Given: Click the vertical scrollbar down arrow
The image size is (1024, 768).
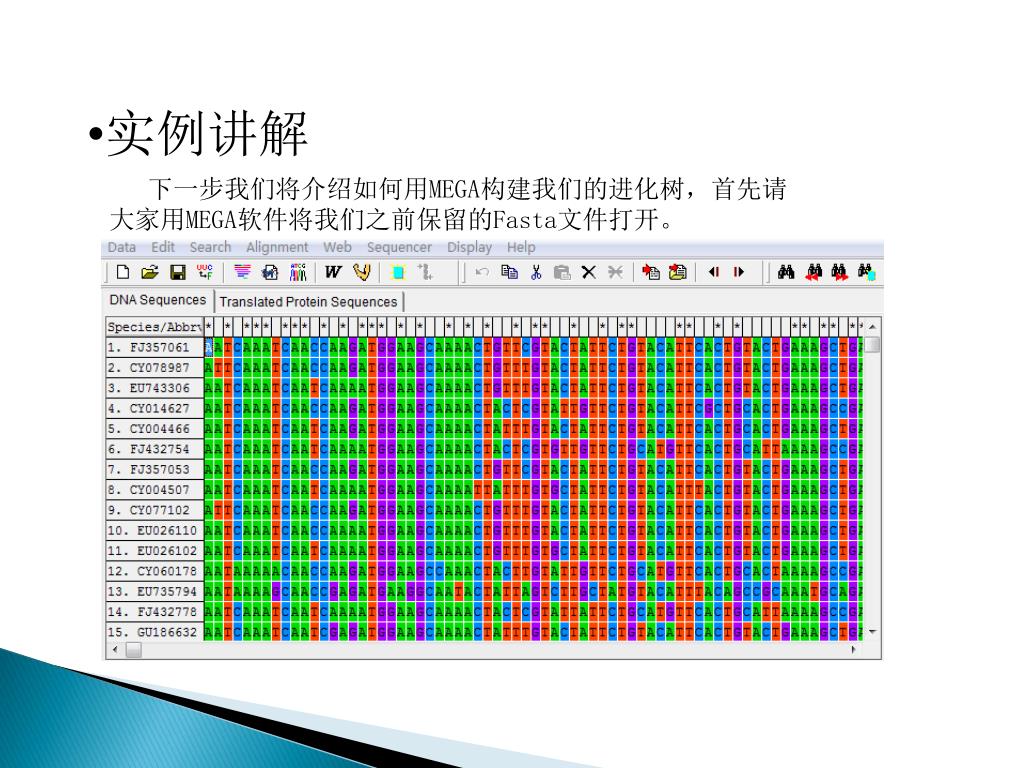Looking at the screenshot, I should (872, 632).
